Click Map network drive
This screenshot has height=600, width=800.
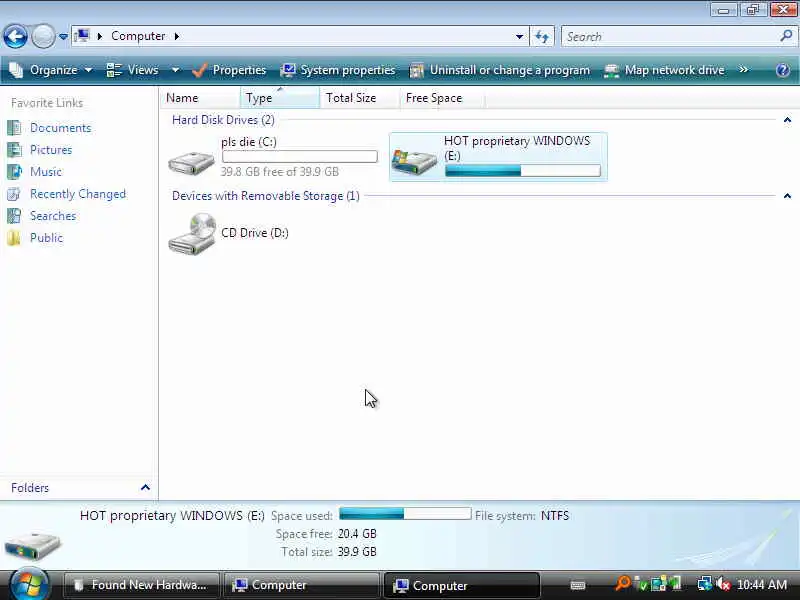pos(664,70)
